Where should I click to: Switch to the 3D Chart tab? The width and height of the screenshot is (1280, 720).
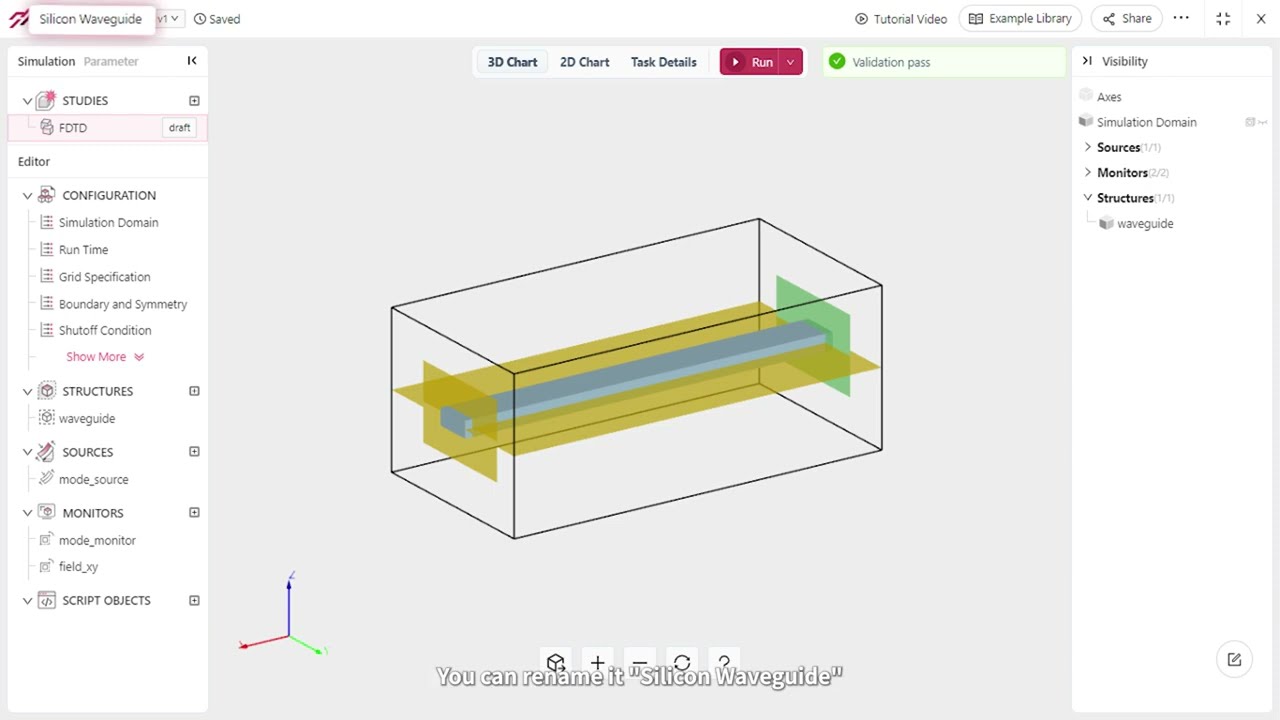512,62
